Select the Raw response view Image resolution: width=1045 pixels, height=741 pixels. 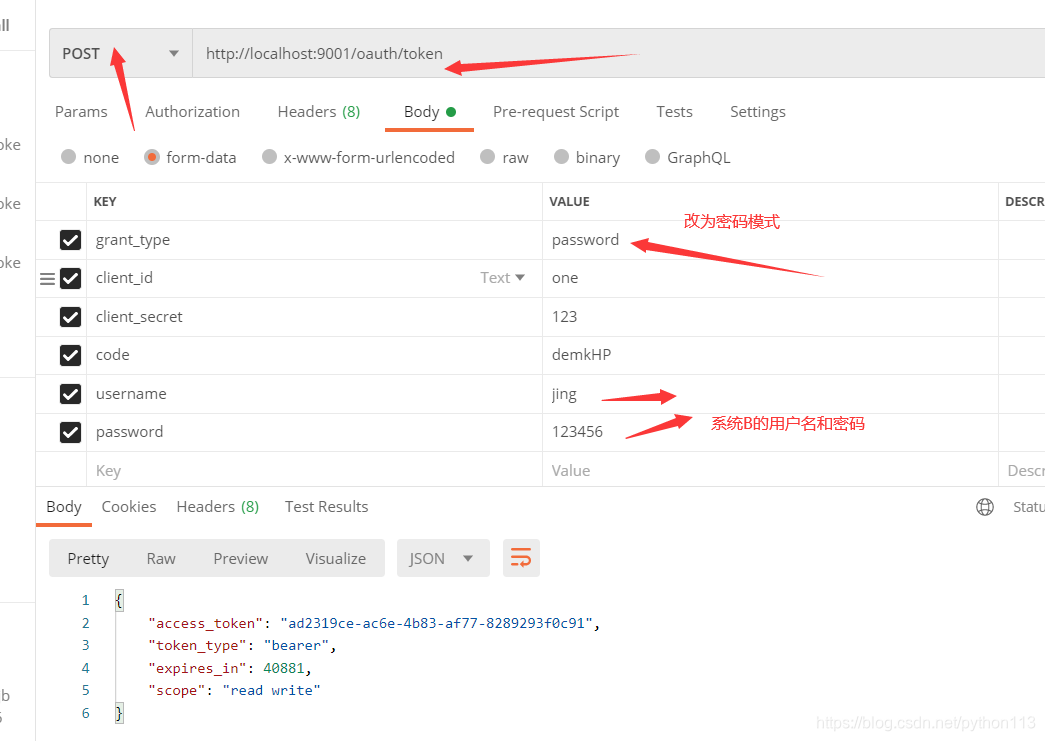[x=161, y=558]
